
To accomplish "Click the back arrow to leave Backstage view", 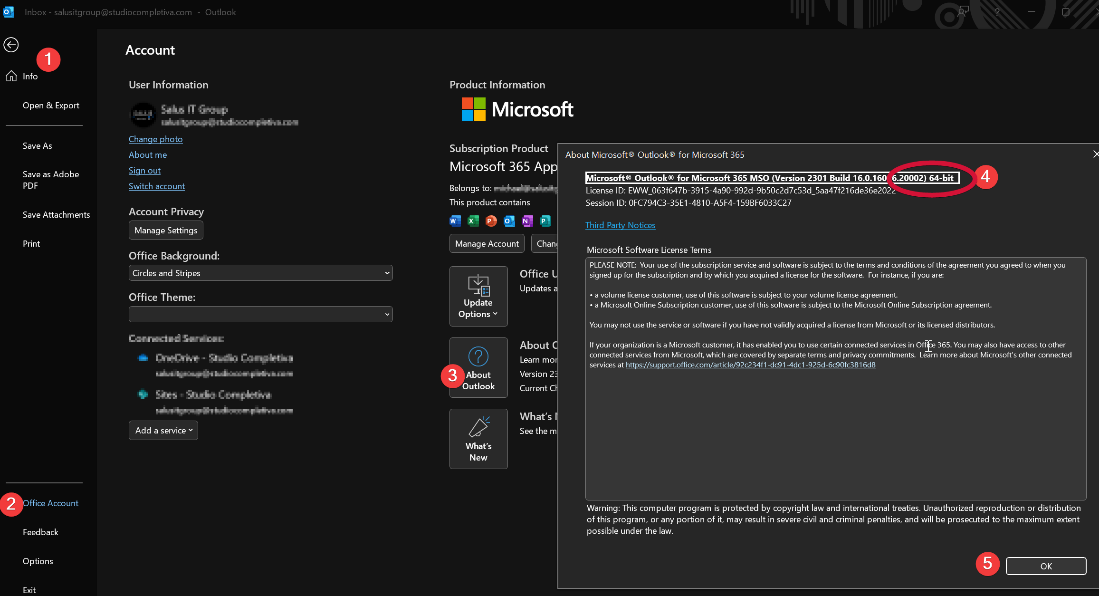I will point(10,44).
